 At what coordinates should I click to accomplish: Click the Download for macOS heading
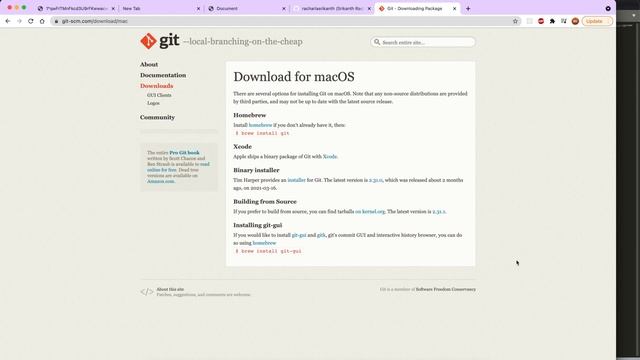[294, 77]
